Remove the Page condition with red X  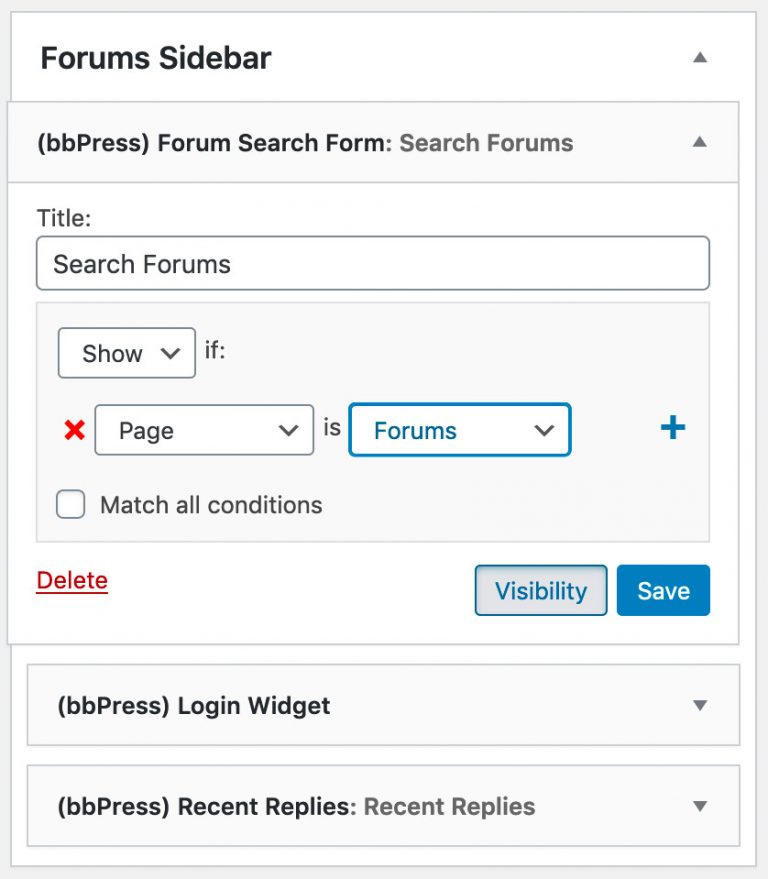click(75, 430)
